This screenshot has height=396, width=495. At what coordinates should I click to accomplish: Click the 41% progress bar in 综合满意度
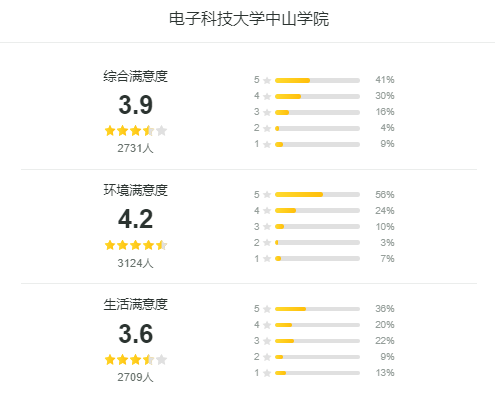pyautogui.click(x=317, y=80)
